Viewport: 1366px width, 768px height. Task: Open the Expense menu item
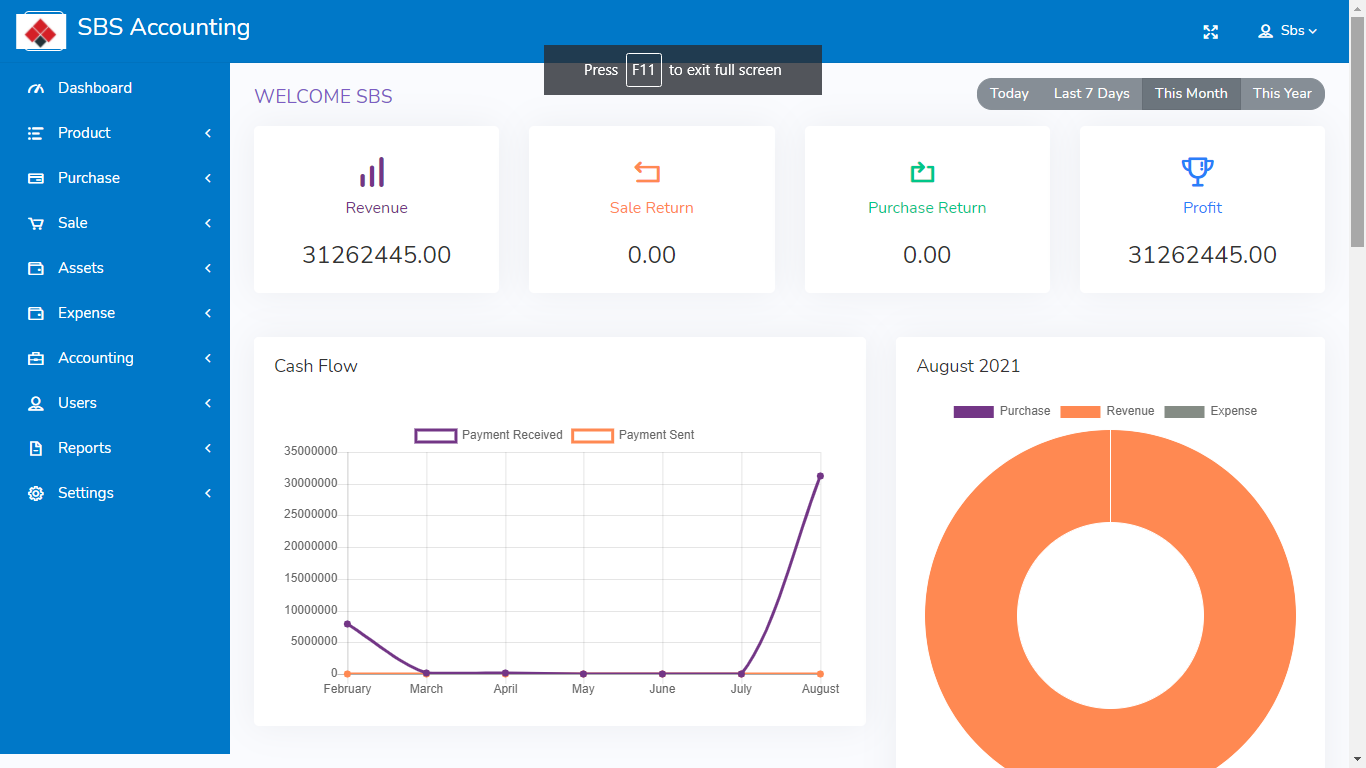(x=115, y=313)
